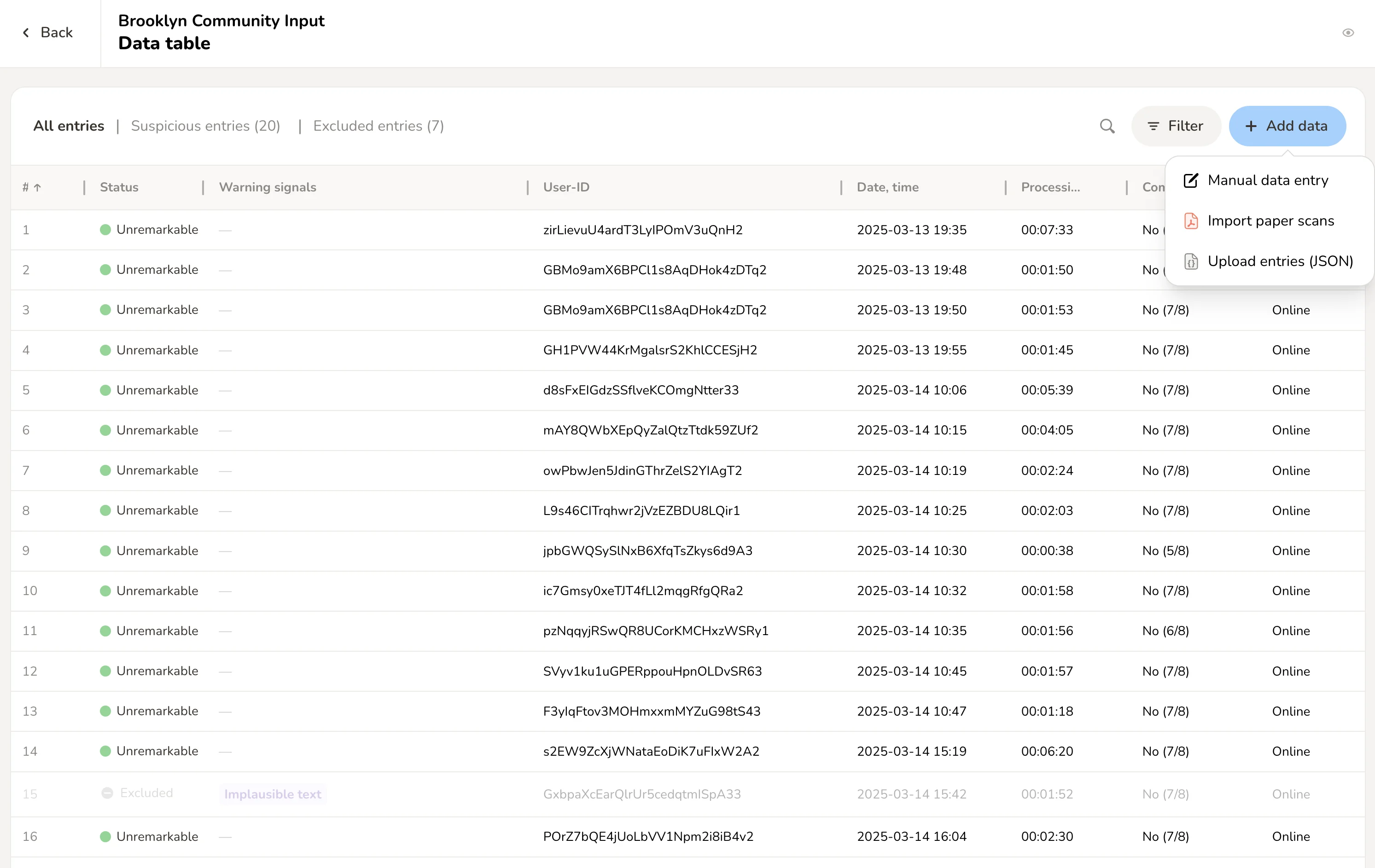Screen dimensions: 1375x868
Task: Click the eye visibility icon in header
Action: click(x=1347, y=33)
